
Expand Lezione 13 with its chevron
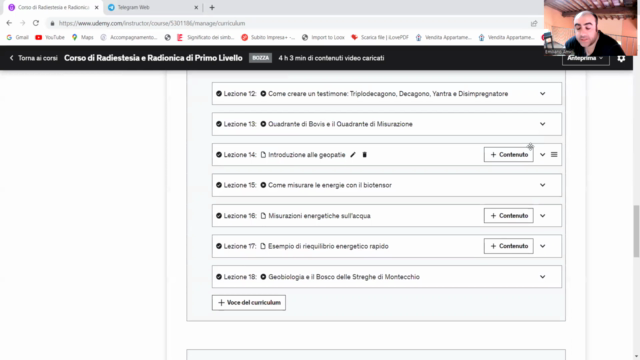pos(542,124)
